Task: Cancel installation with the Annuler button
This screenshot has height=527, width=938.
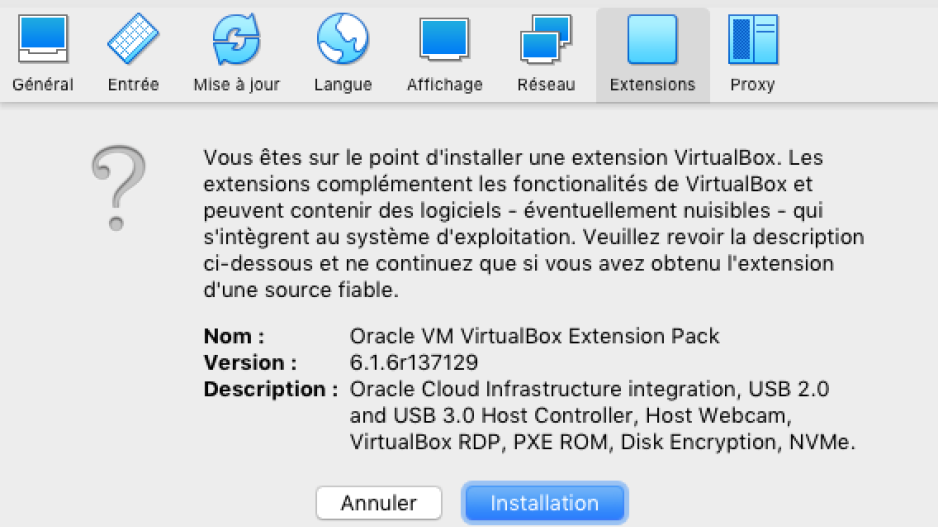Action: click(379, 503)
